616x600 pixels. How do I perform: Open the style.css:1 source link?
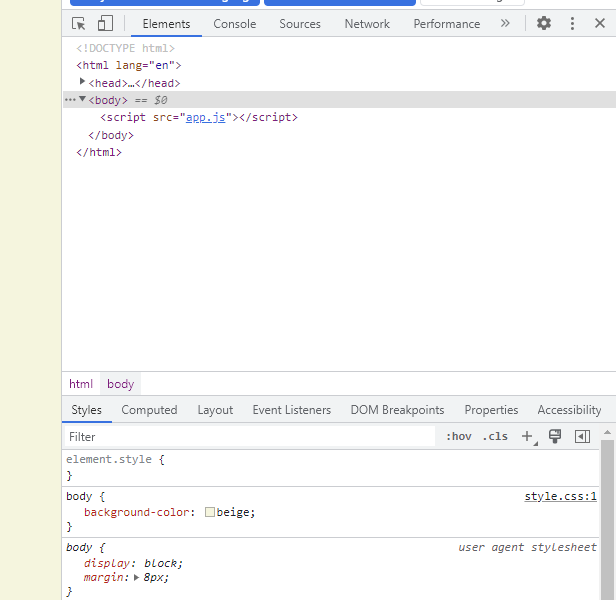point(561,496)
